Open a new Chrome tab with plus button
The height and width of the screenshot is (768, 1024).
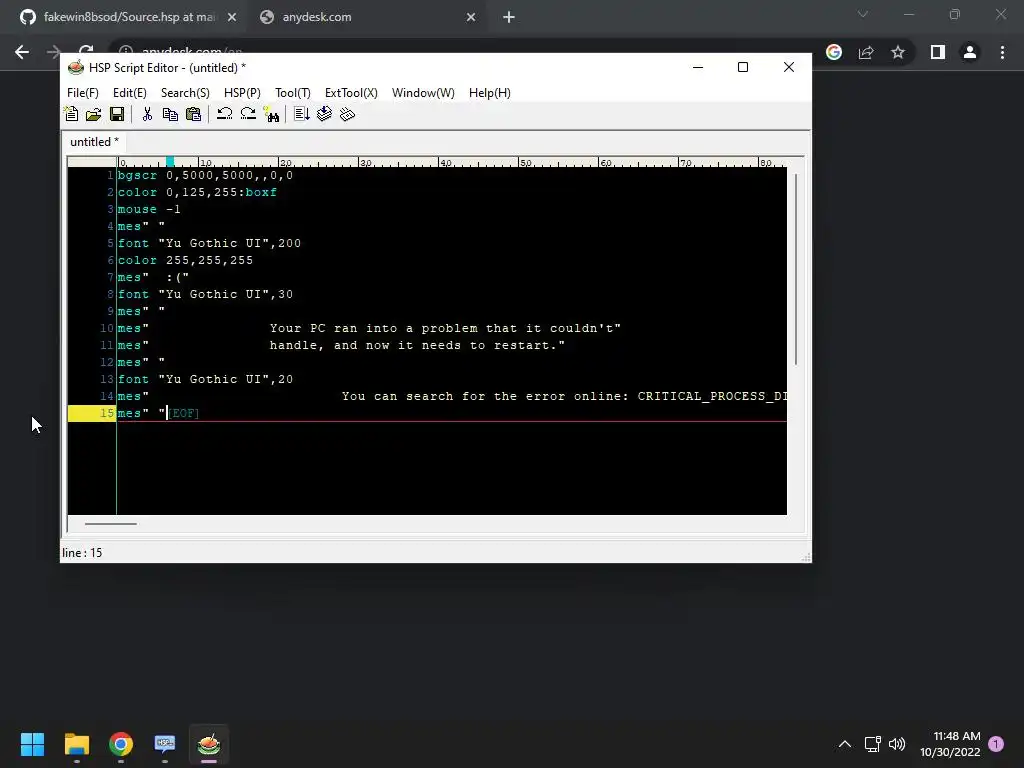[x=509, y=18]
